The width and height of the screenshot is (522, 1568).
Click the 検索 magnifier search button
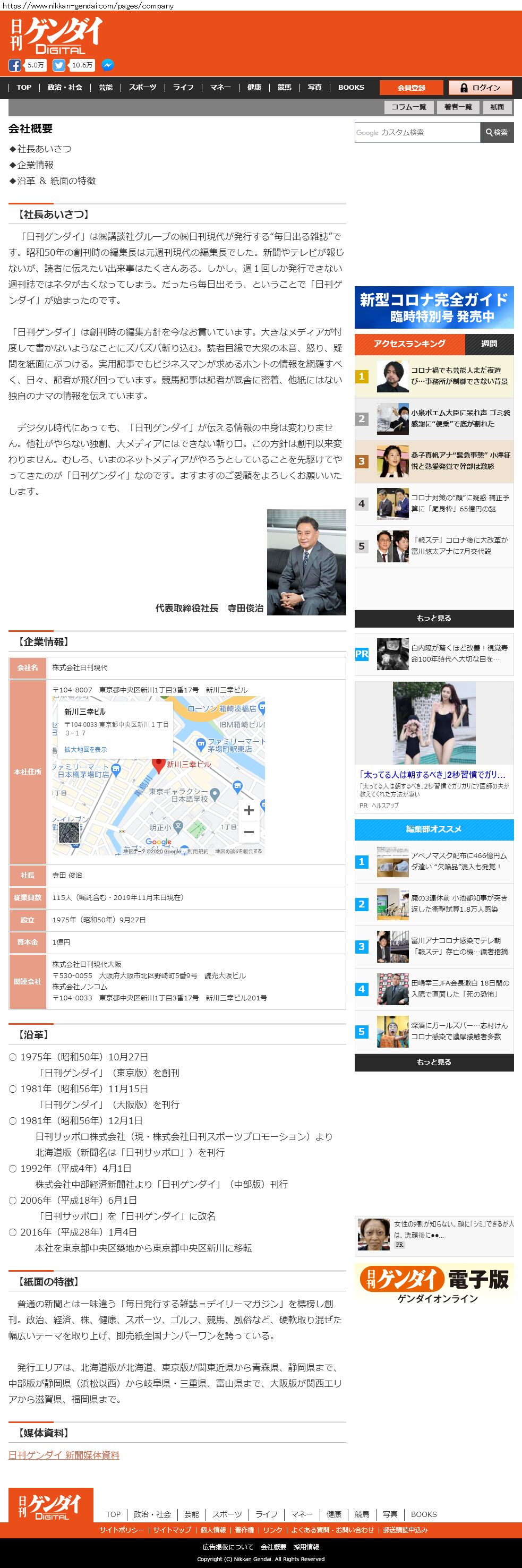click(x=497, y=132)
